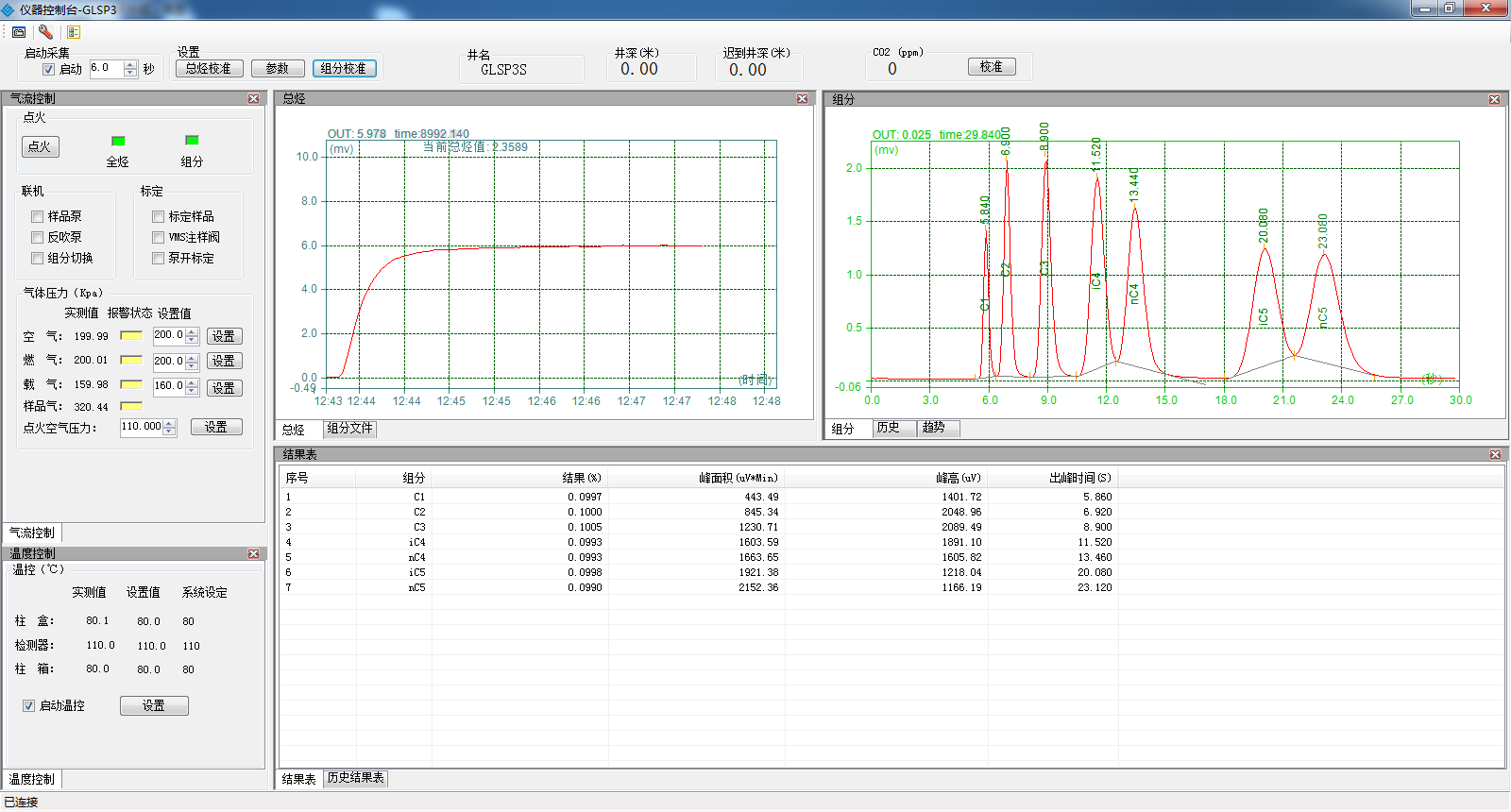This screenshot has height=812, width=1511.
Task: Switch to the 总烃 chart tab
Action: [x=294, y=430]
